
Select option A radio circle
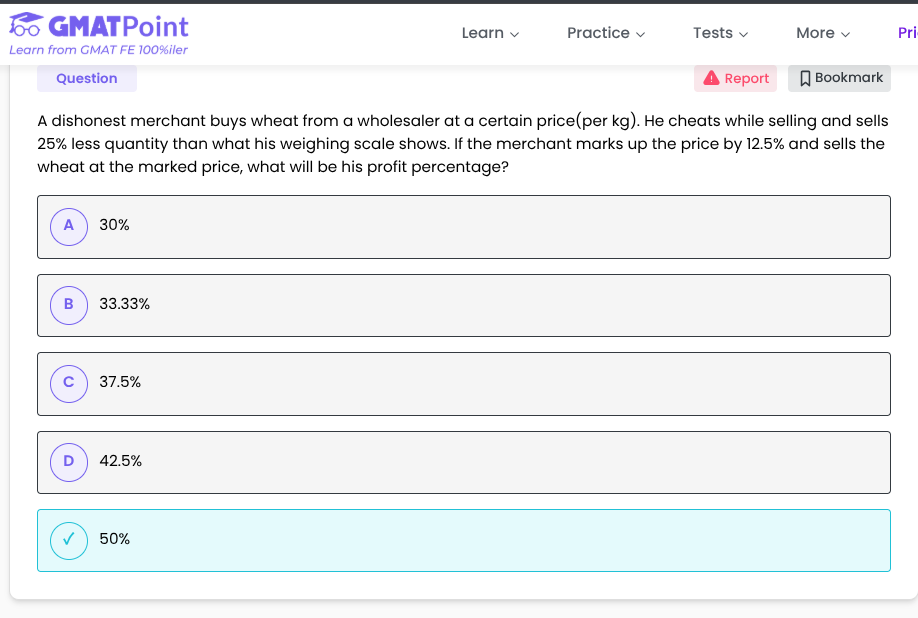tap(69, 226)
